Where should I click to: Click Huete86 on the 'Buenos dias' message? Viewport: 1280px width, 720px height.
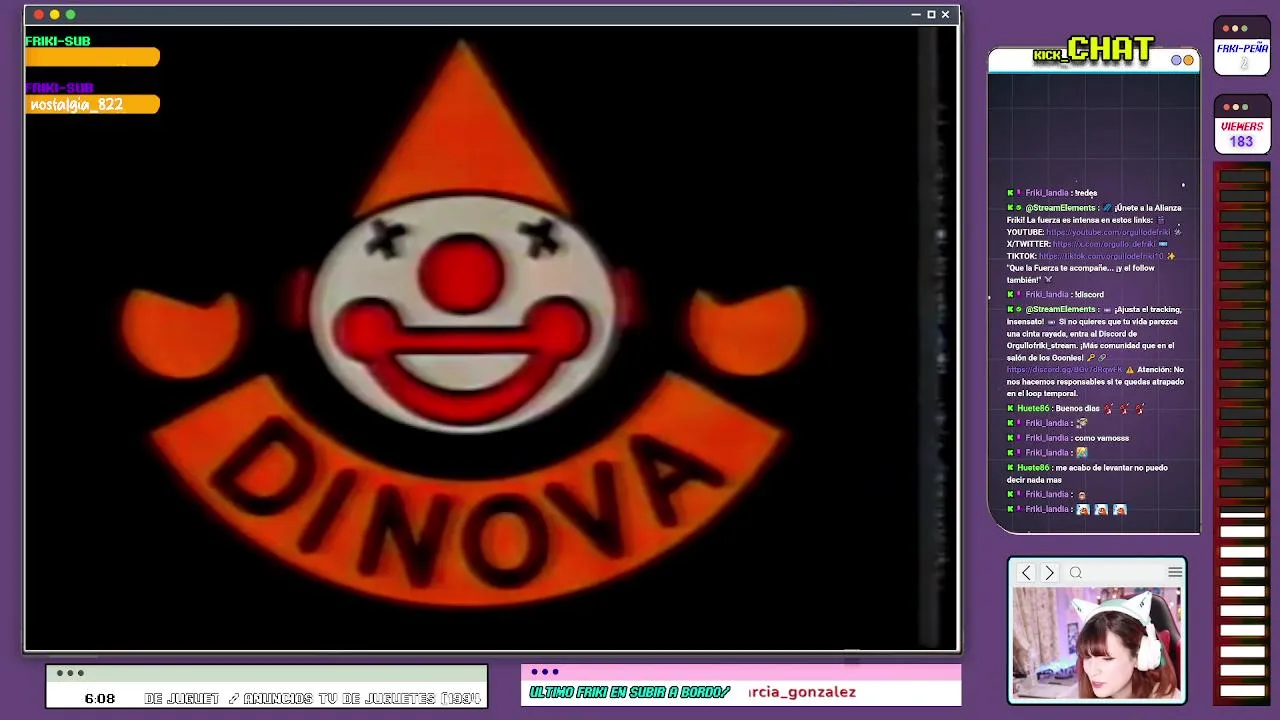[1033, 408]
